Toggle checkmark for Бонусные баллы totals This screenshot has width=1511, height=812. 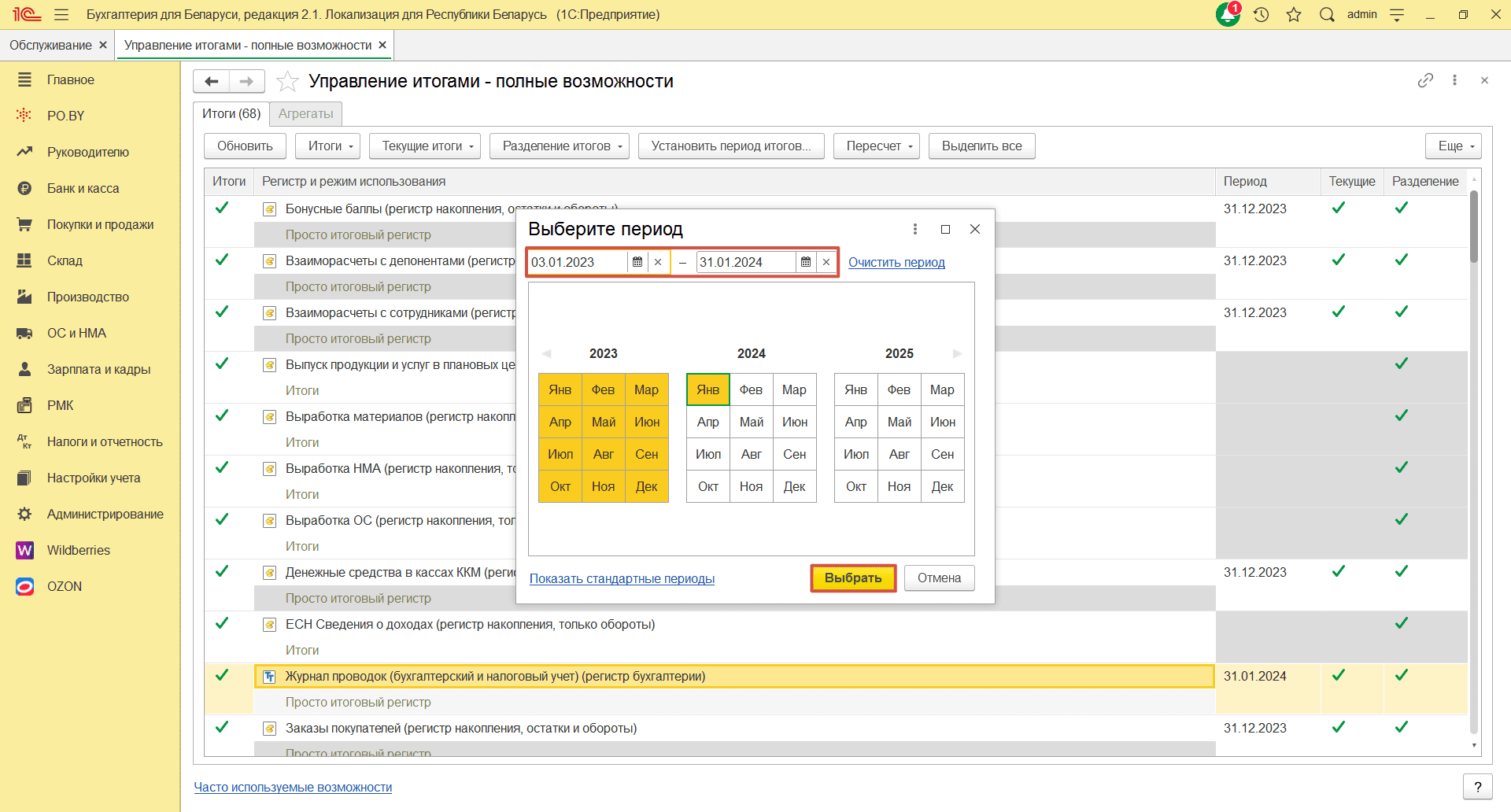222,208
